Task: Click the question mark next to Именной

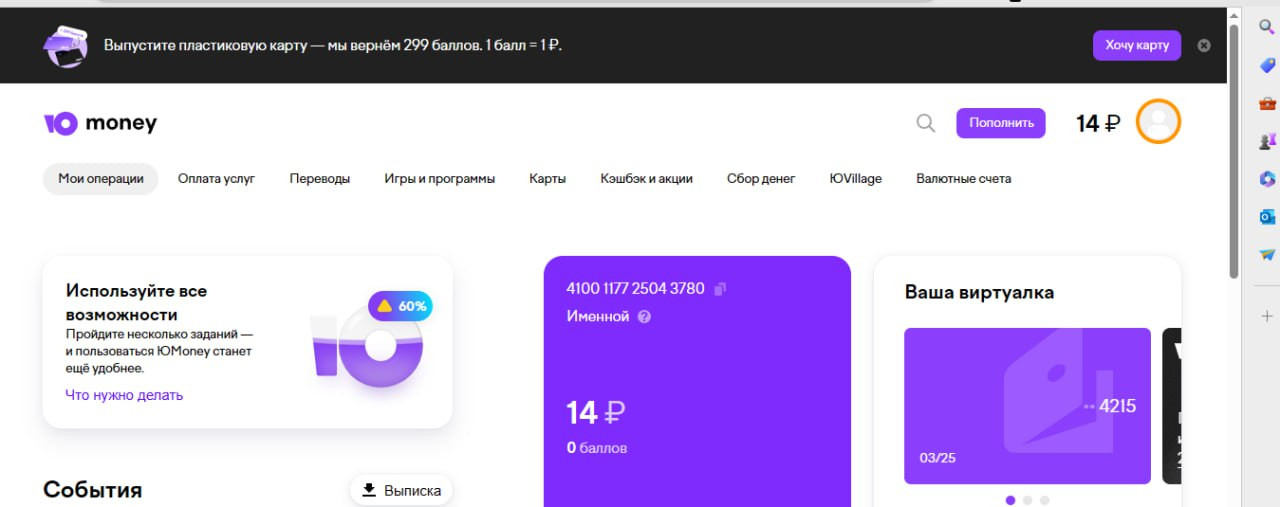Action: [644, 316]
